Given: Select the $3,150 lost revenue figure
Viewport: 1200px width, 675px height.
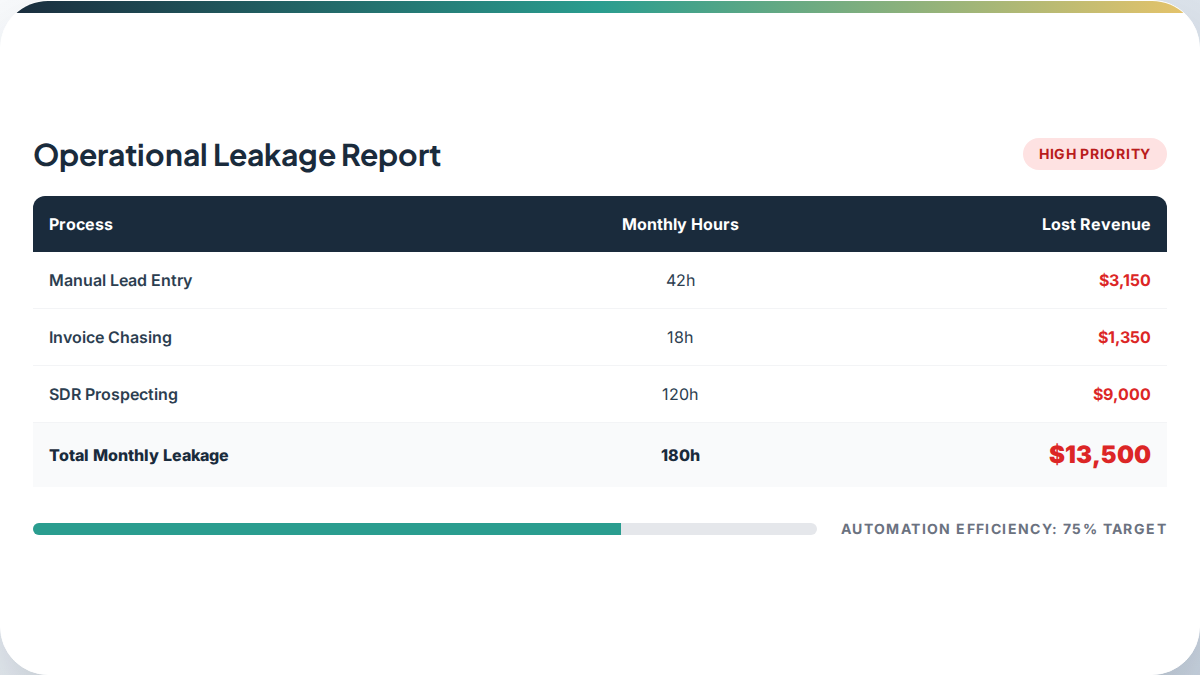Looking at the screenshot, I should pos(1124,280).
